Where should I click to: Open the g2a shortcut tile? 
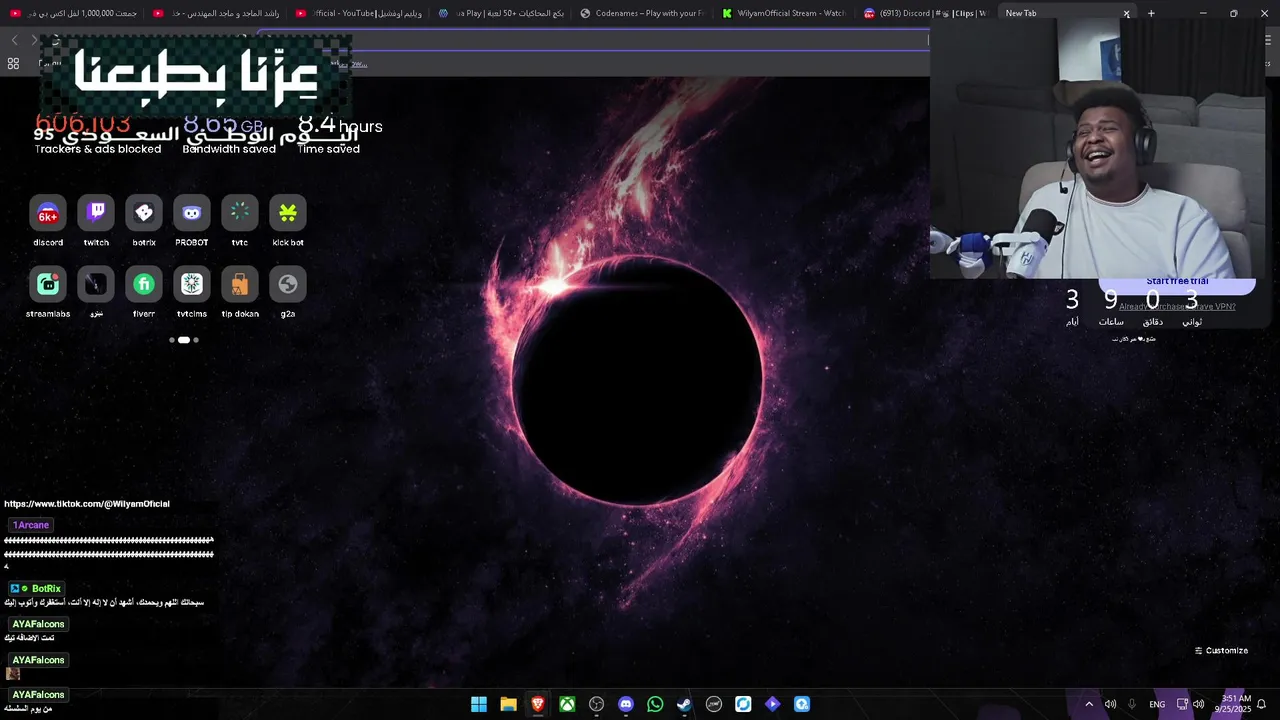pyautogui.click(x=288, y=285)
